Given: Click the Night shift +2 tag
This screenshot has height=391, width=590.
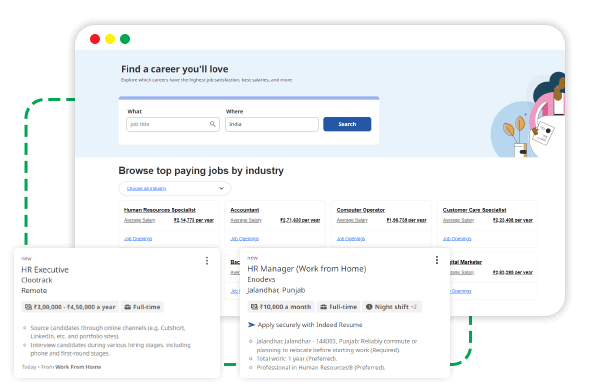Looking at the screenshot, I should 392,307.
